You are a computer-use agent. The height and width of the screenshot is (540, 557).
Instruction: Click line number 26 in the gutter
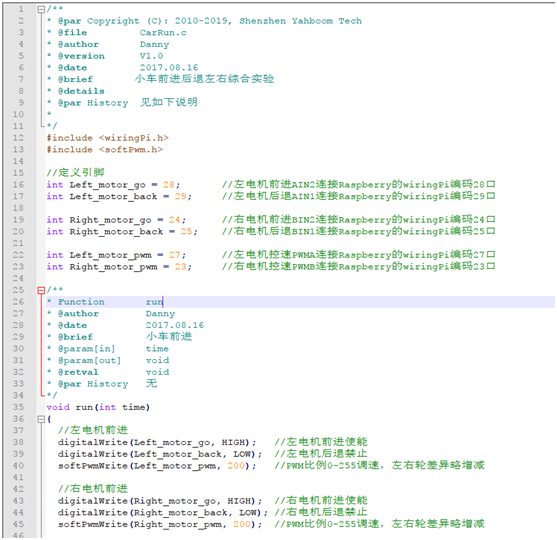tap(18, 302)
